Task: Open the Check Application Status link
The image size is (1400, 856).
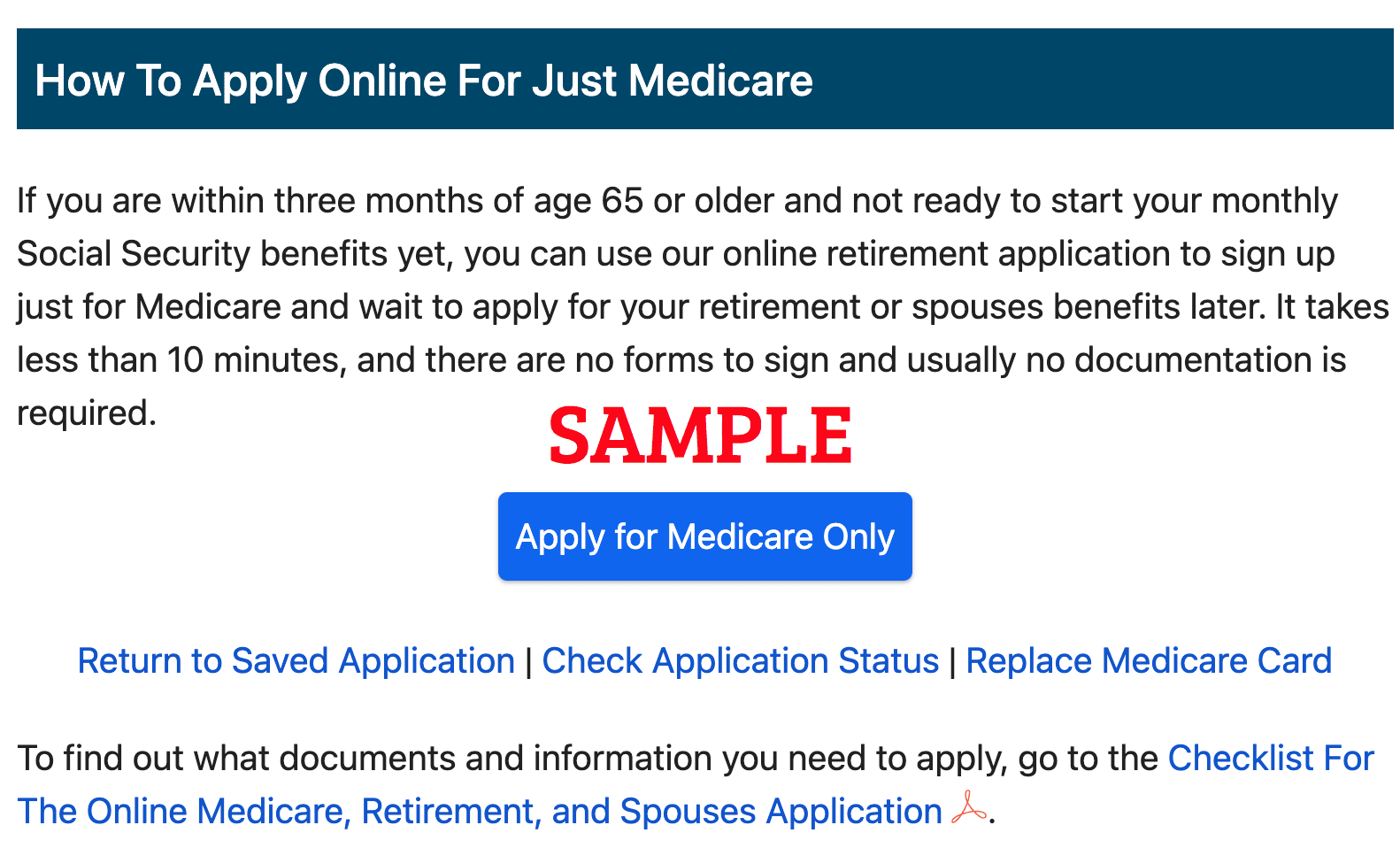Action: 740,661
